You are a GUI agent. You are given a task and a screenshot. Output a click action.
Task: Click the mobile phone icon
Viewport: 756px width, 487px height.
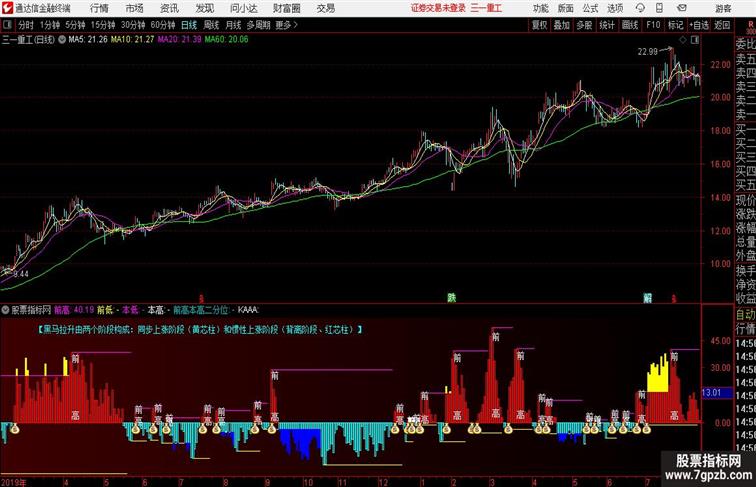point(659,8)
